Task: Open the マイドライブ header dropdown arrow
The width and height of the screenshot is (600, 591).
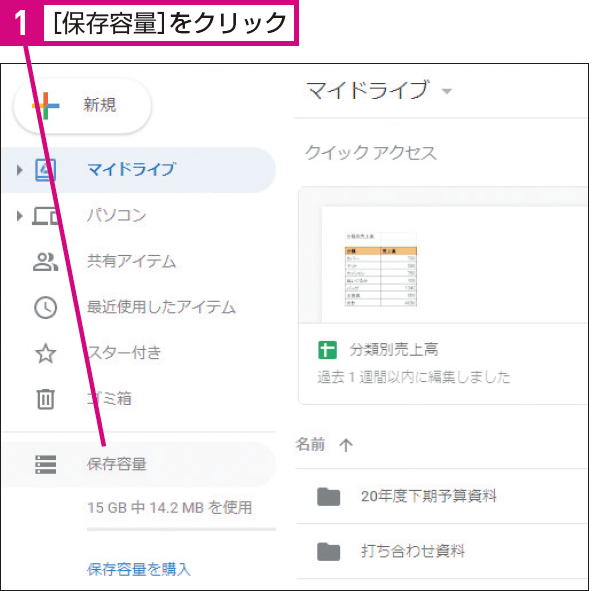Action: pos(447,91)
